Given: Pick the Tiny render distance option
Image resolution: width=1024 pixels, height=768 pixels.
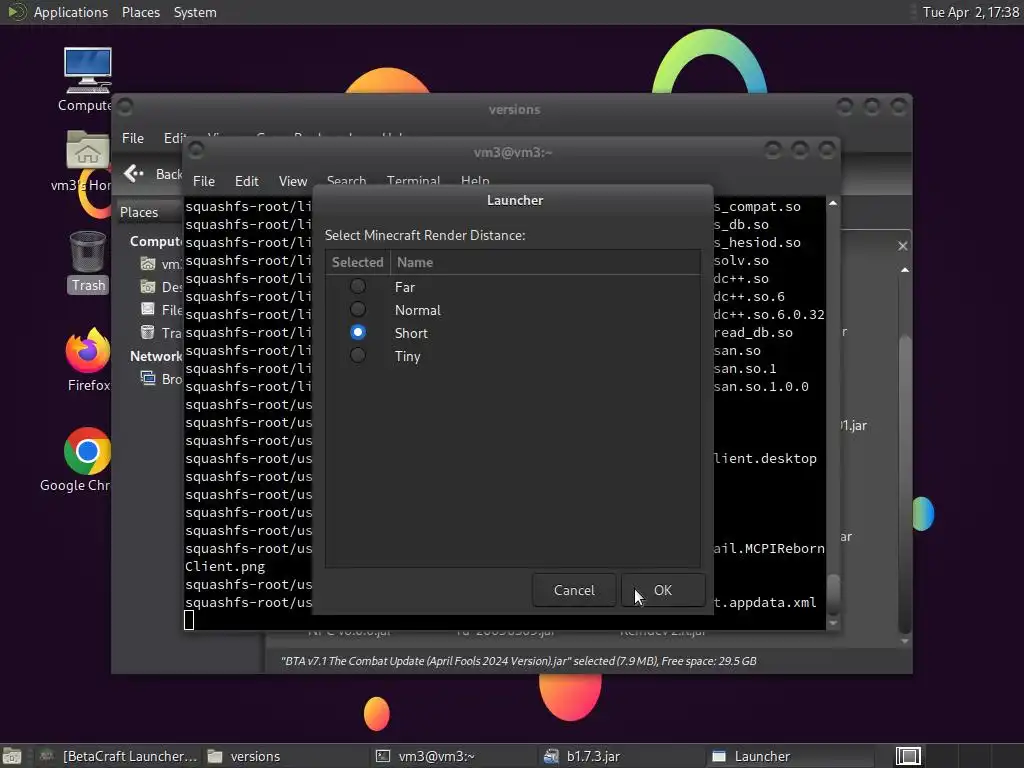Looking at the screenshot, I should [358, 355].
